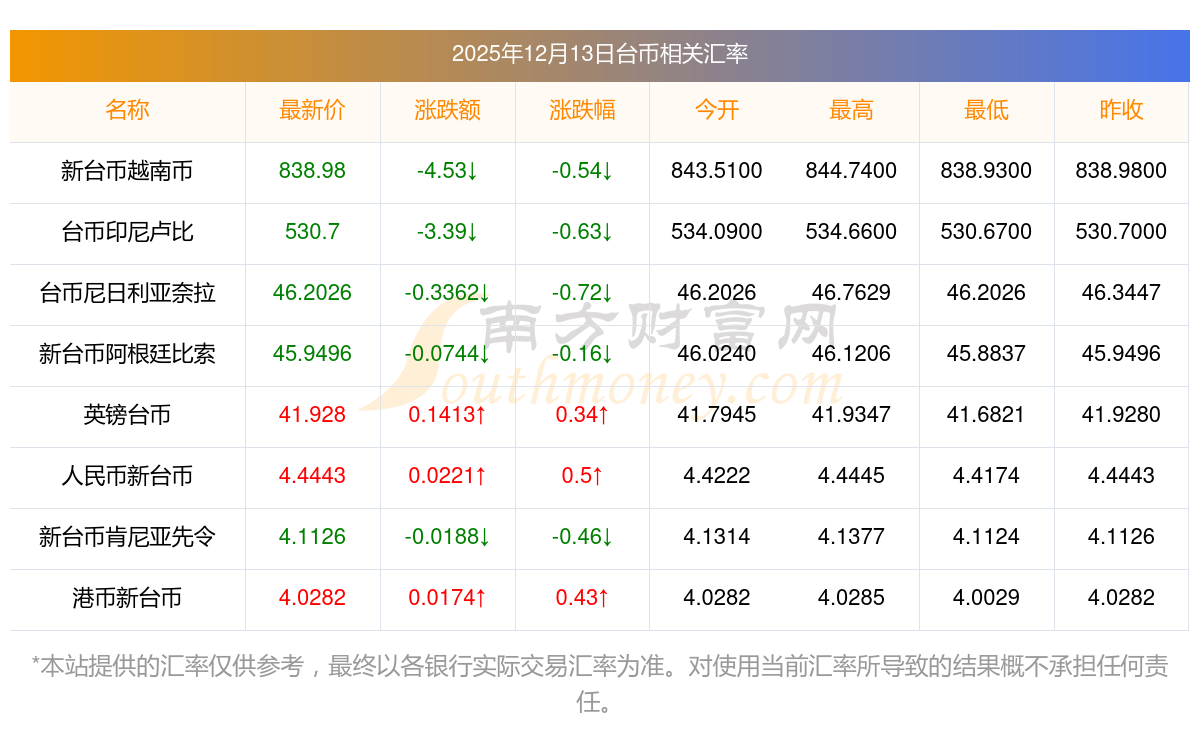Image resolution: width=1200 pixels, height=733 pixels.
Task: Click the 最低 column header
Action: tap(986, 110)
